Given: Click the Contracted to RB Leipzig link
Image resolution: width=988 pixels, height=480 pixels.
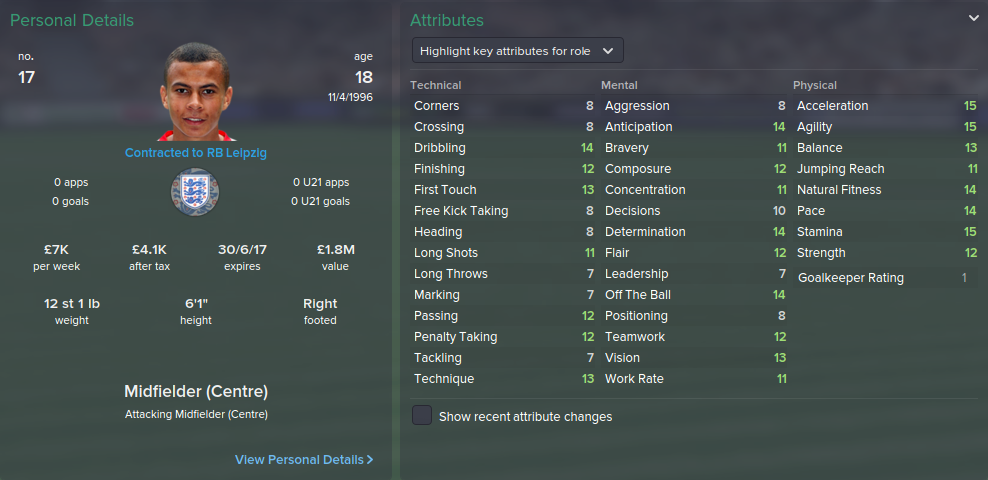Looking at the screenshot, I should coord(195,153).
